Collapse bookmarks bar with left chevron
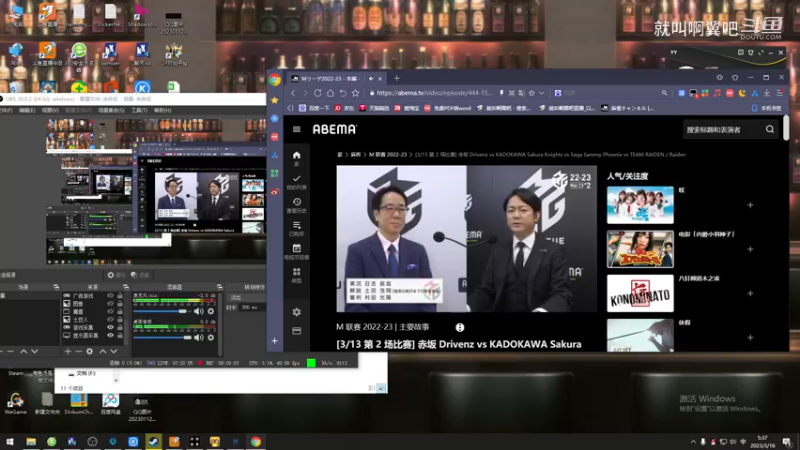 coord(290,108)
